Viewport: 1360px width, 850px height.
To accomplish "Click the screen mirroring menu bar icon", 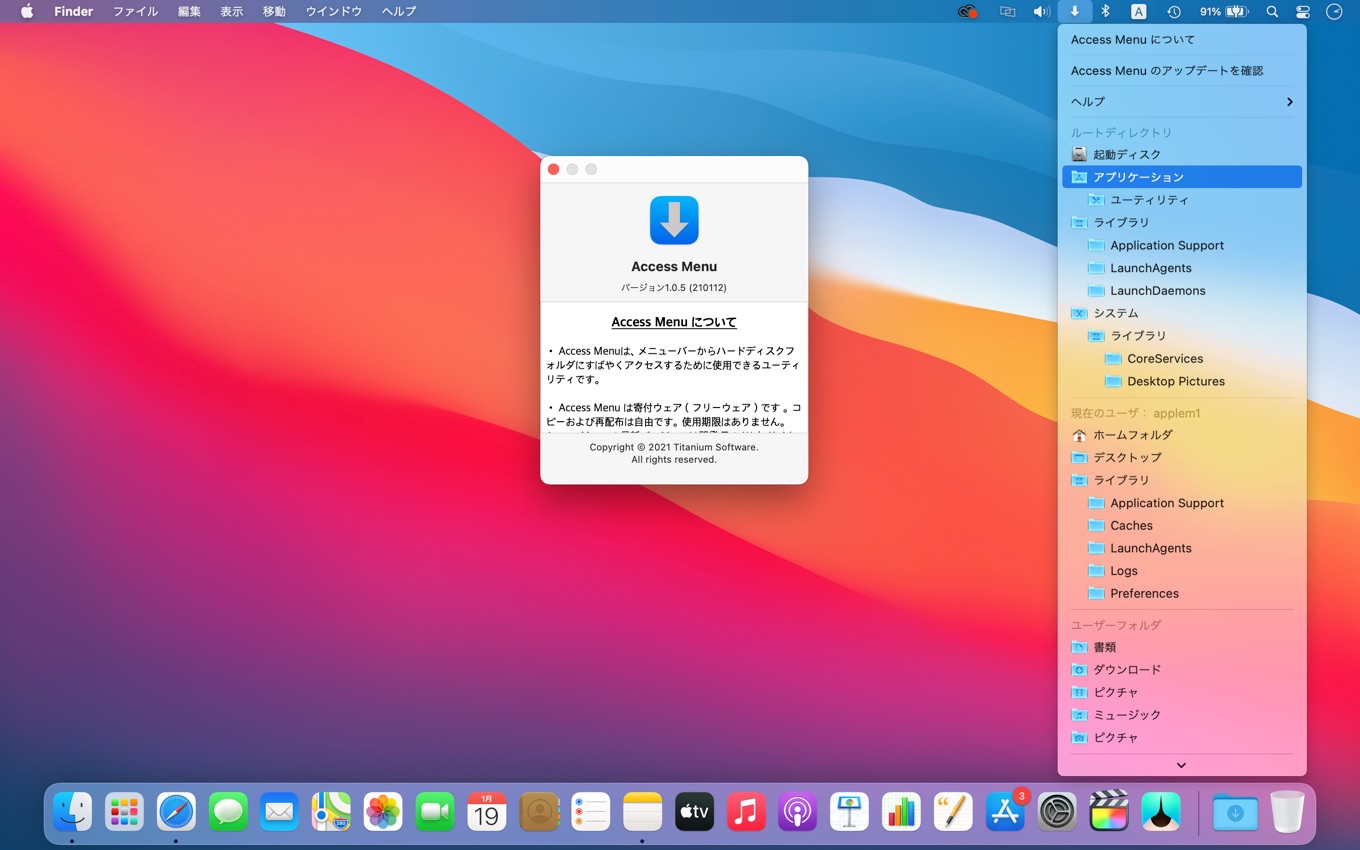I will 1007,12.
